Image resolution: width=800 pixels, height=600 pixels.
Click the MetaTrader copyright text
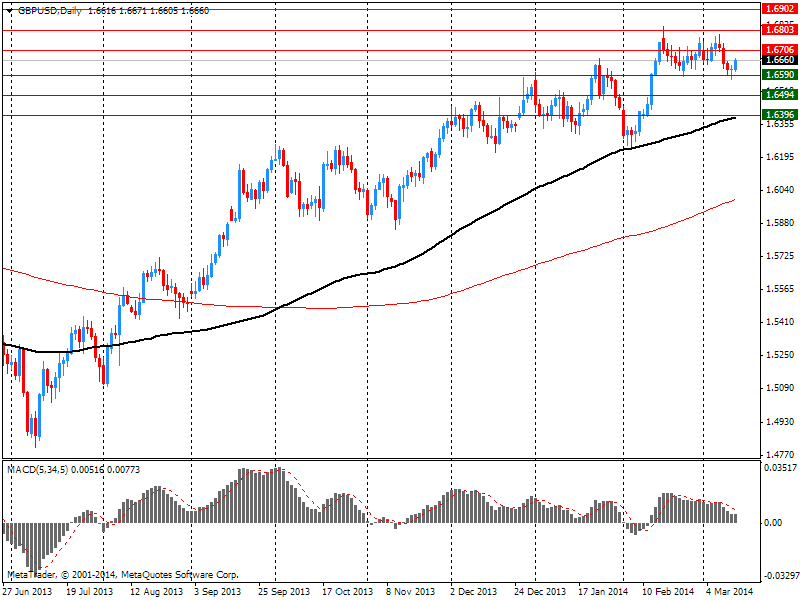pos(122,575)
